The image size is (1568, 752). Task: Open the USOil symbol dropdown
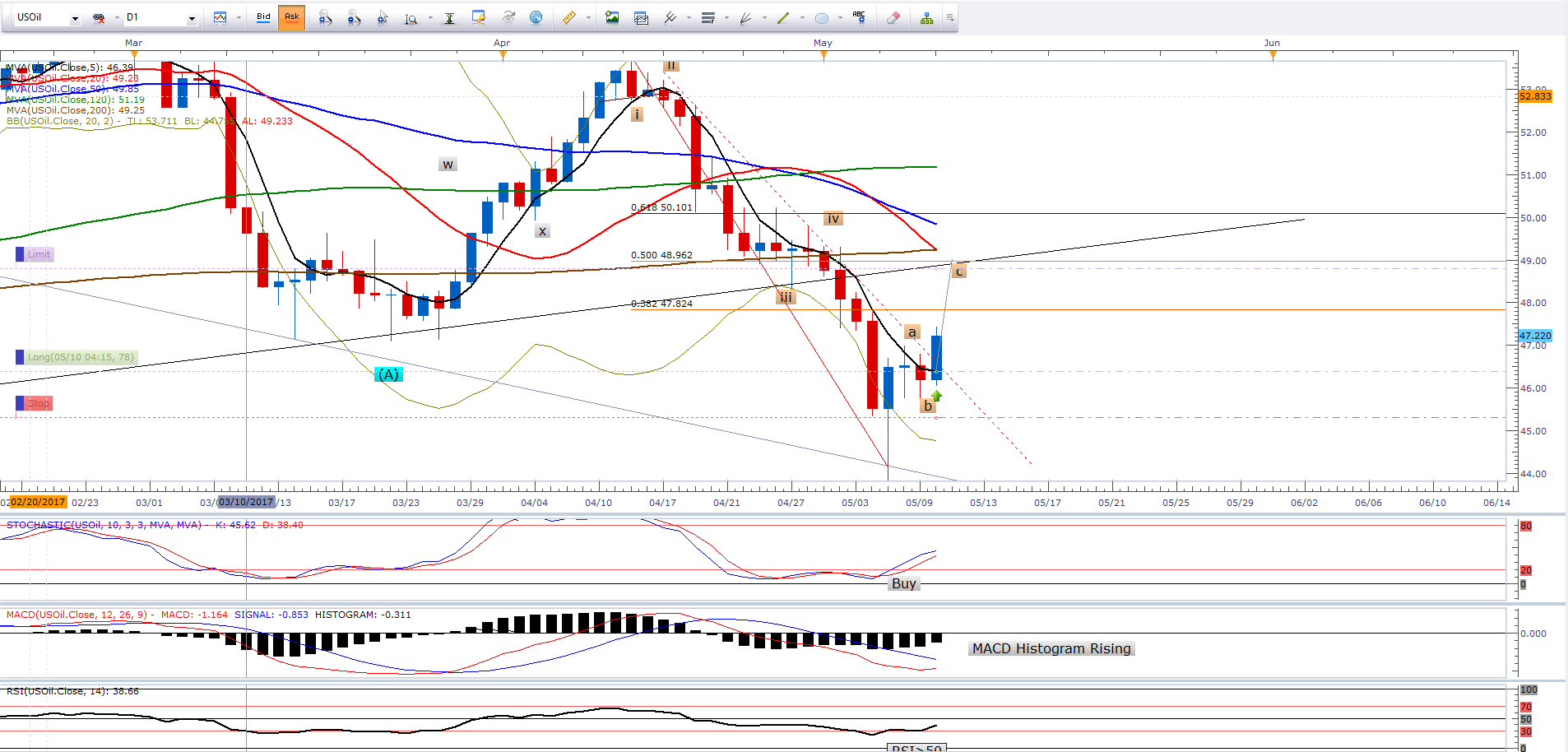point(75,18)
